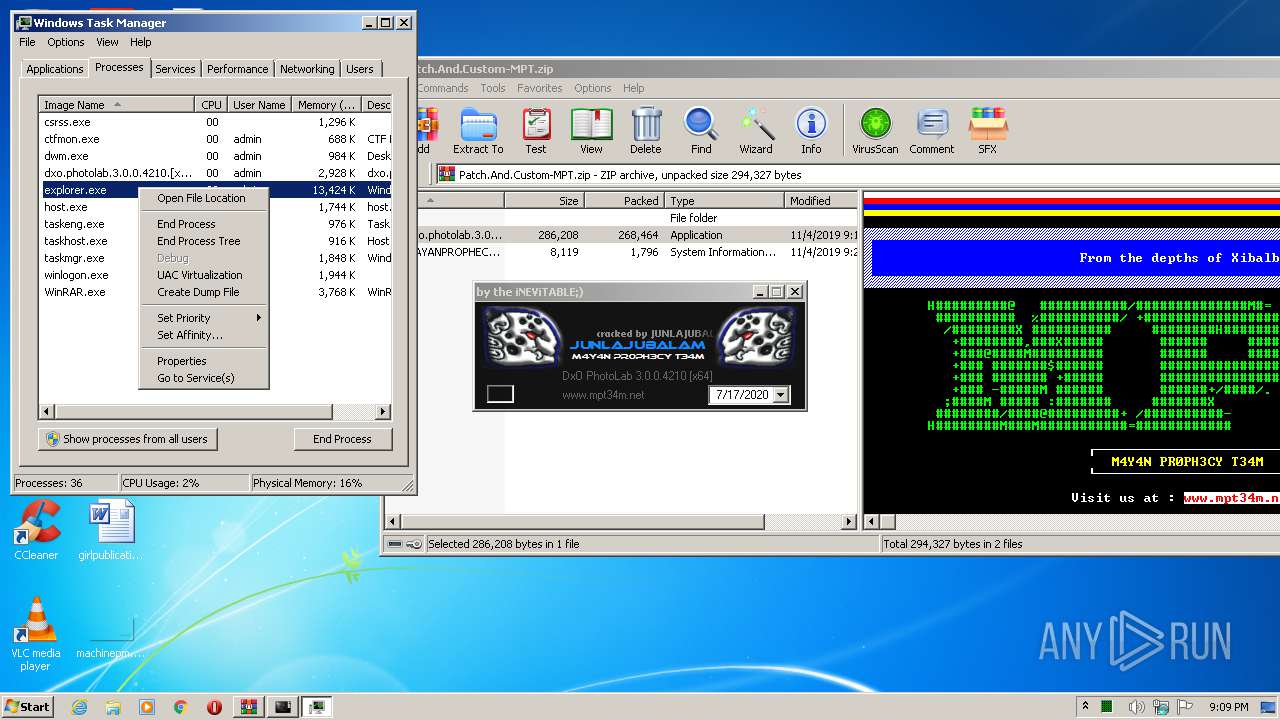Click the black button in crack dialog
Image resolution: width=1280 pixels, height=720 pixels.
click(500, 394)
